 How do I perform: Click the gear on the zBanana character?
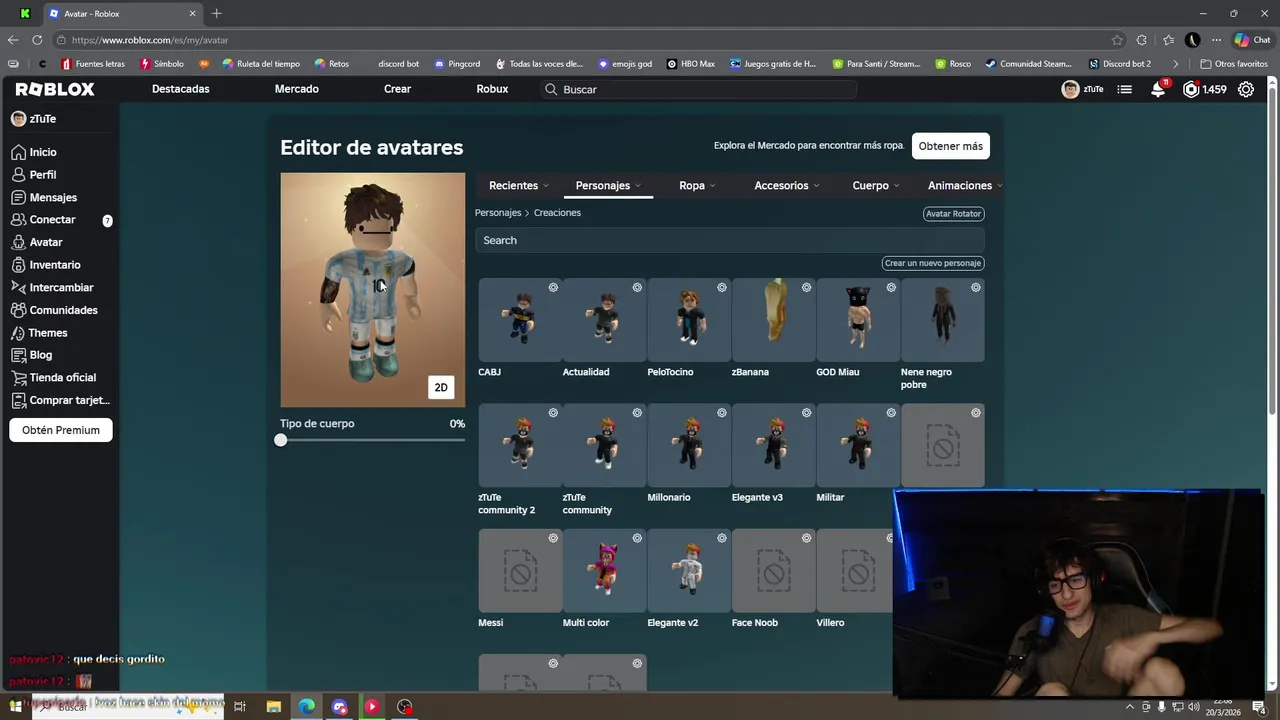[x=806, y=288]
